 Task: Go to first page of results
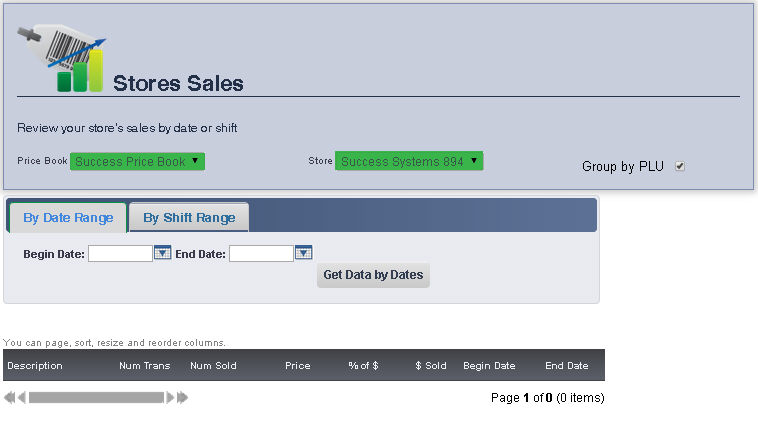tap(9, 398)
